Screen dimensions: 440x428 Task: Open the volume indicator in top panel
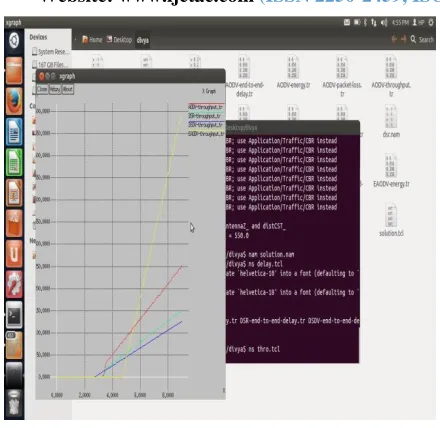[x=384, y=23]
